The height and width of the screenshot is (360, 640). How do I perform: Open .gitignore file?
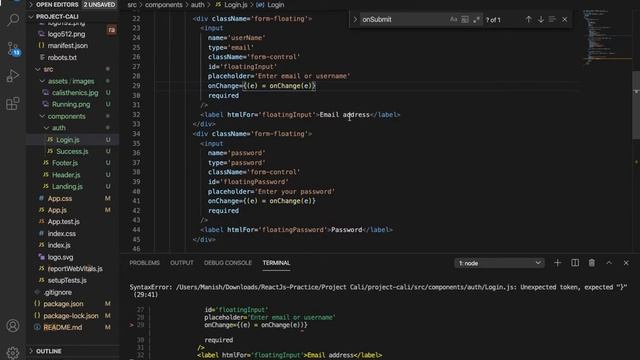pyautogui.click(x=73, y=292)
